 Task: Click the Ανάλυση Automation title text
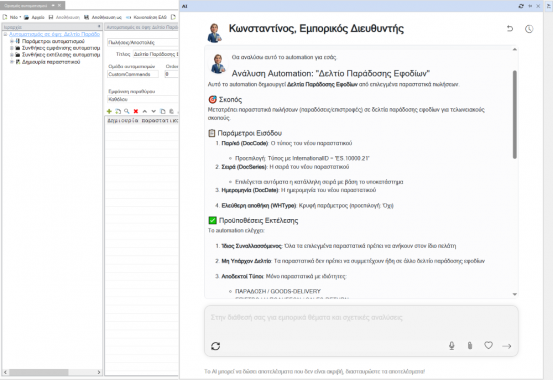click(331, 73)
